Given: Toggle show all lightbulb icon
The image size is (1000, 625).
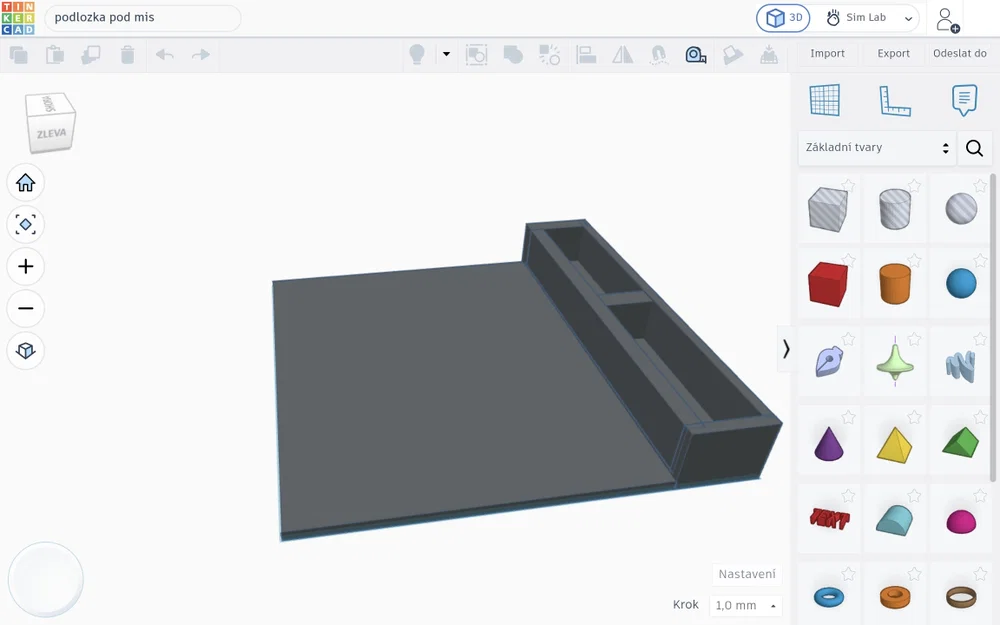Looking at the screenshot, I should [x=416, y=55].
